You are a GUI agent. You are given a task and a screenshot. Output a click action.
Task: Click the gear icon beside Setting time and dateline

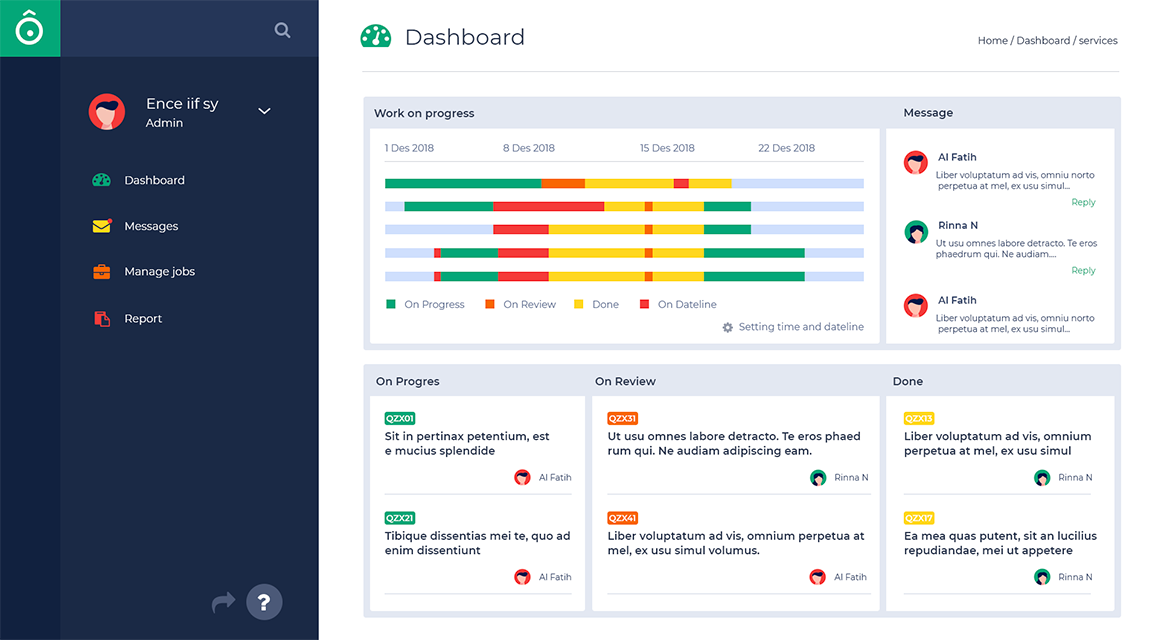tap(728, 327)
